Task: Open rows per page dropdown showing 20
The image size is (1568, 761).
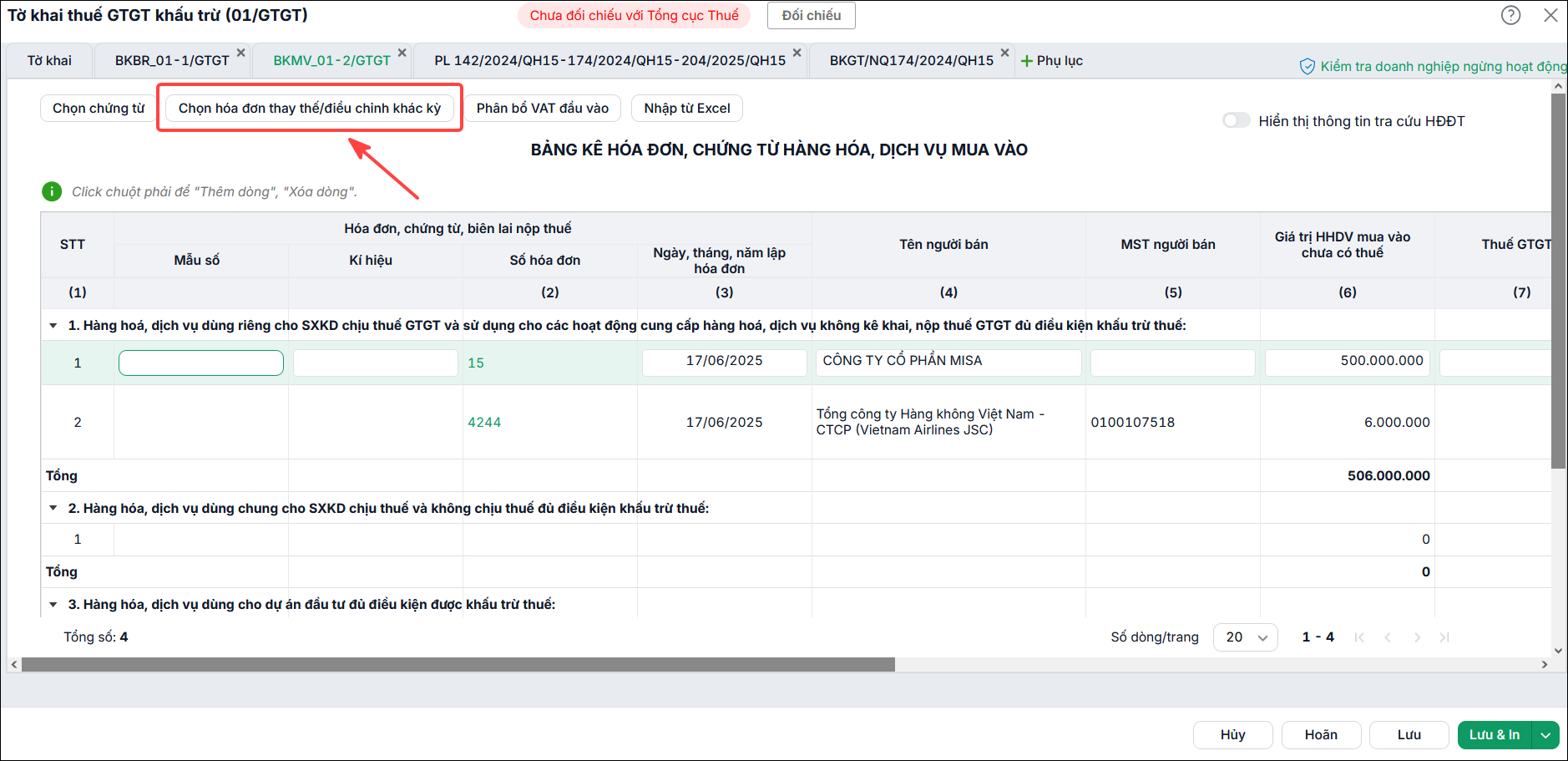Action: pos(1246,637)
